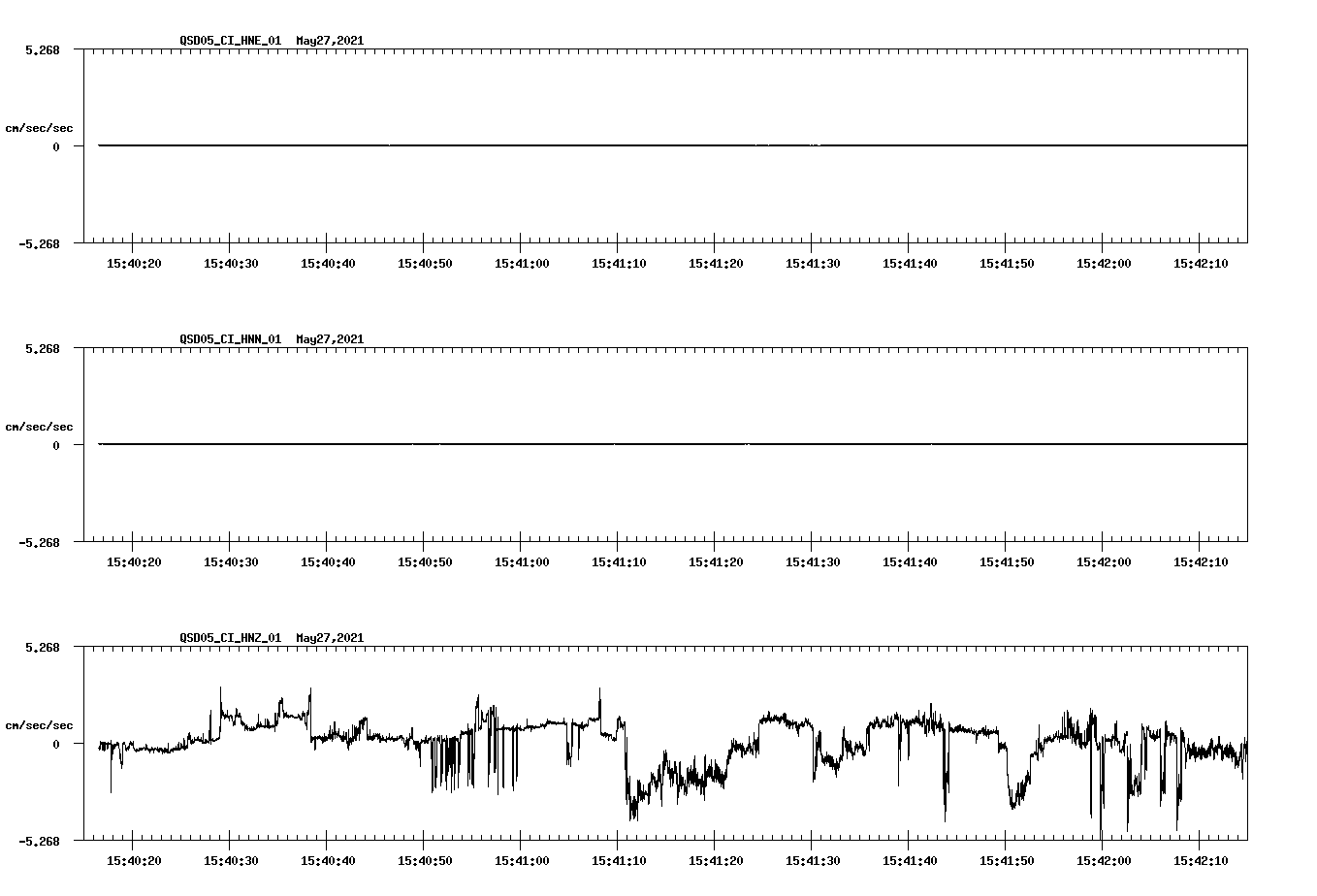The image size is (1317, 896).
Task: Click the 15:41:10 time tick under middle plot
Action: tap(618, 560)
